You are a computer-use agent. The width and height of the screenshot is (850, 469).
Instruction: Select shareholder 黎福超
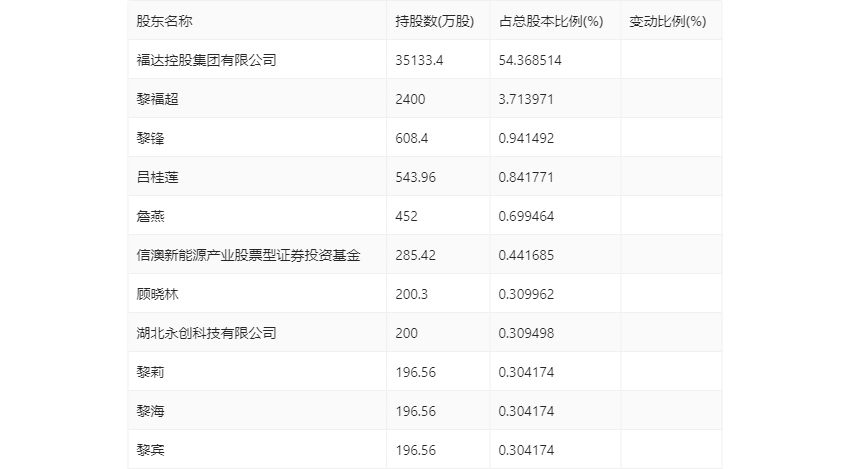click(157, 99)
